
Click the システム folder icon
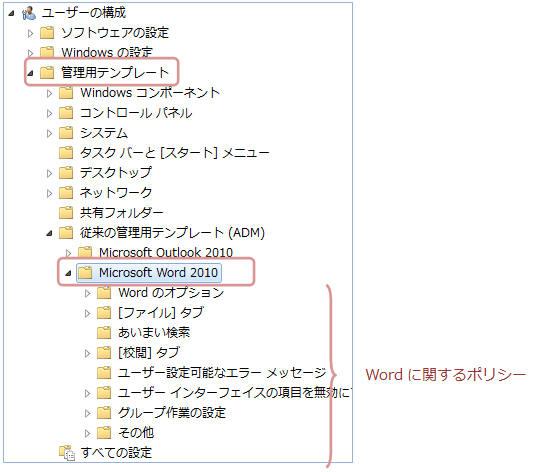(x=66, y=133)
